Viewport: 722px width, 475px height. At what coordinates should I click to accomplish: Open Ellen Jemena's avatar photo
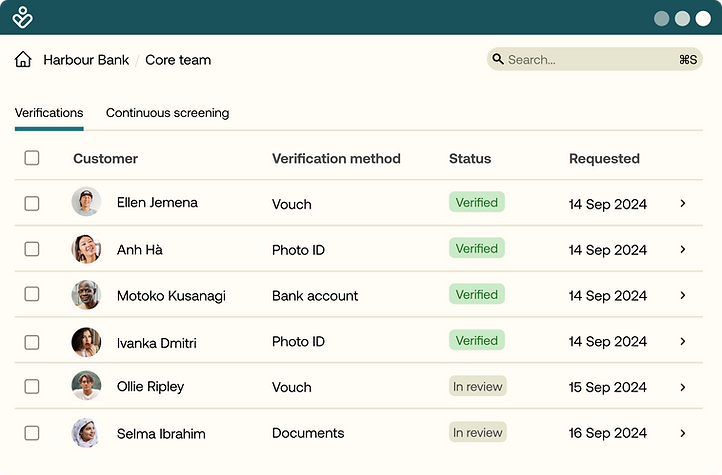tap(86, 202)
